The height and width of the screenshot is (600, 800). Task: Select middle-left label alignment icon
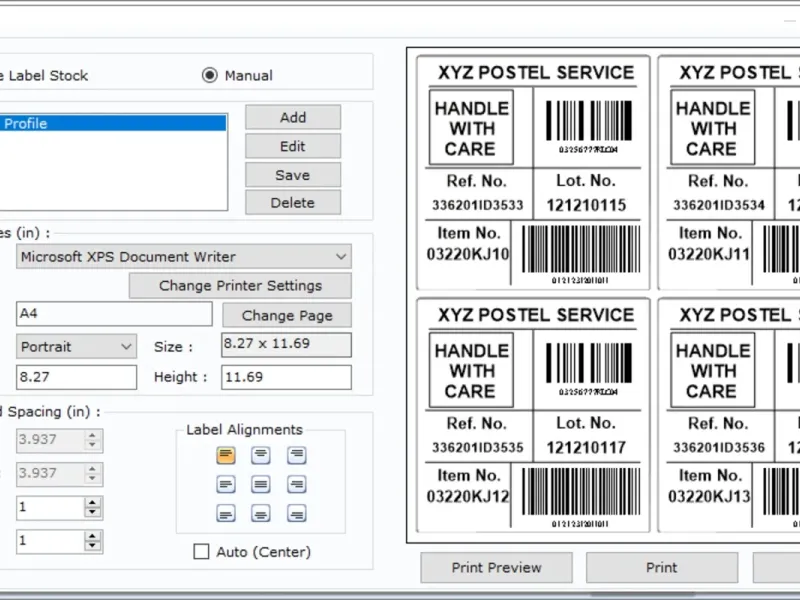coord(226,484)
